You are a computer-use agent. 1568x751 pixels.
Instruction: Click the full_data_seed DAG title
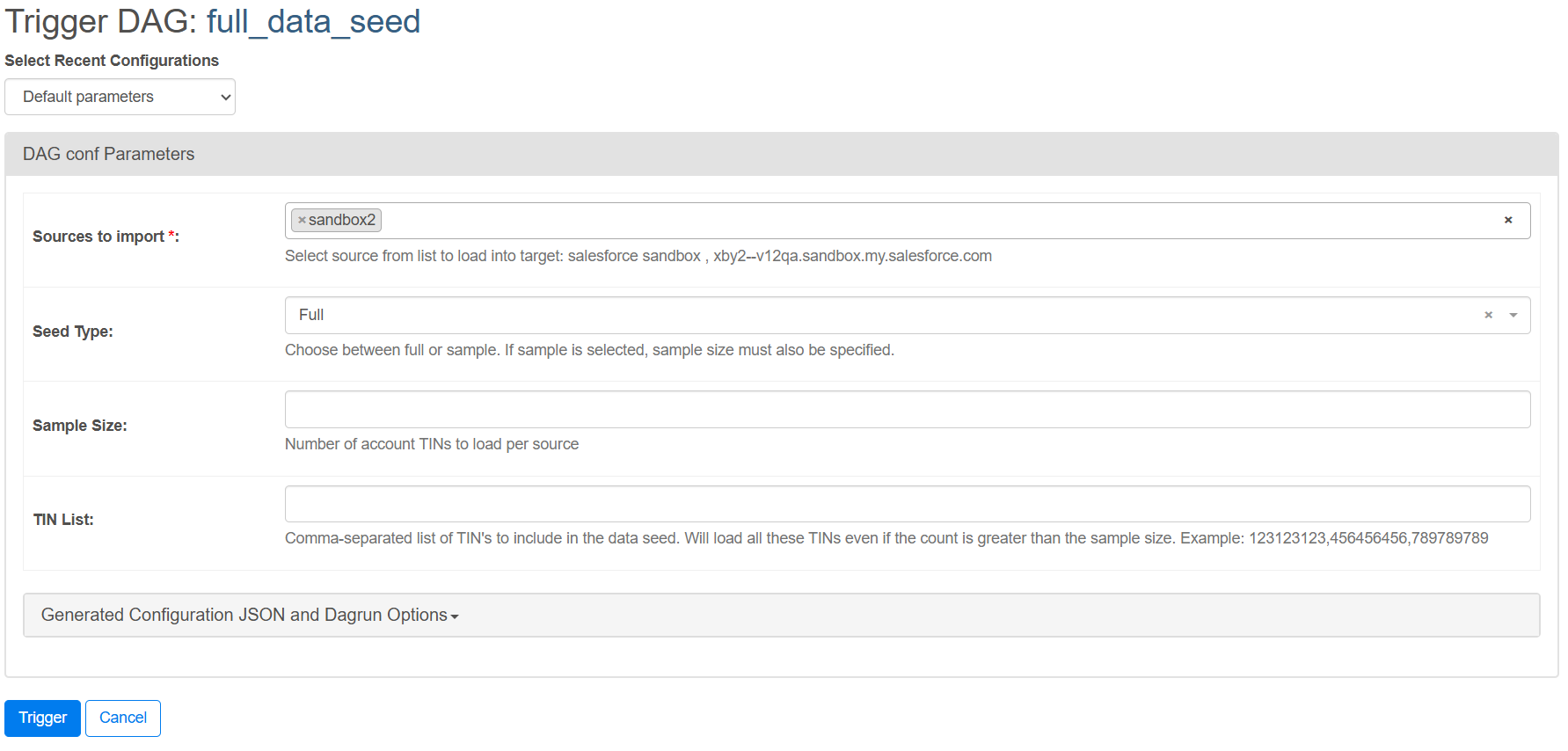[313, 21]
